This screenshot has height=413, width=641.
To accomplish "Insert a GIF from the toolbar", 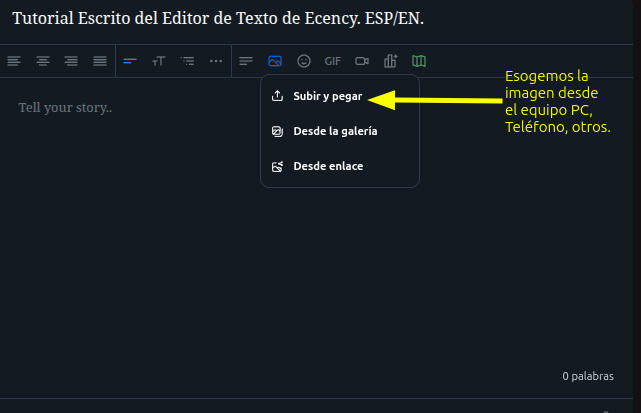I will point(333,61).
